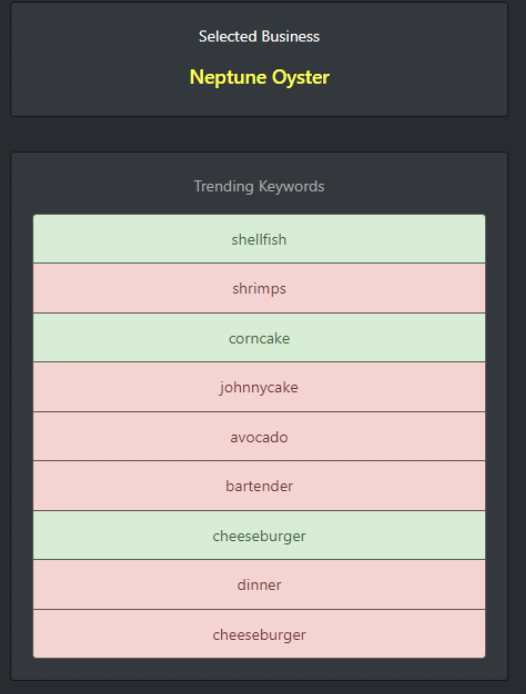Click the red keyword directly above corncake
This screenshot has height=694, width=526.
click(259, 288)
